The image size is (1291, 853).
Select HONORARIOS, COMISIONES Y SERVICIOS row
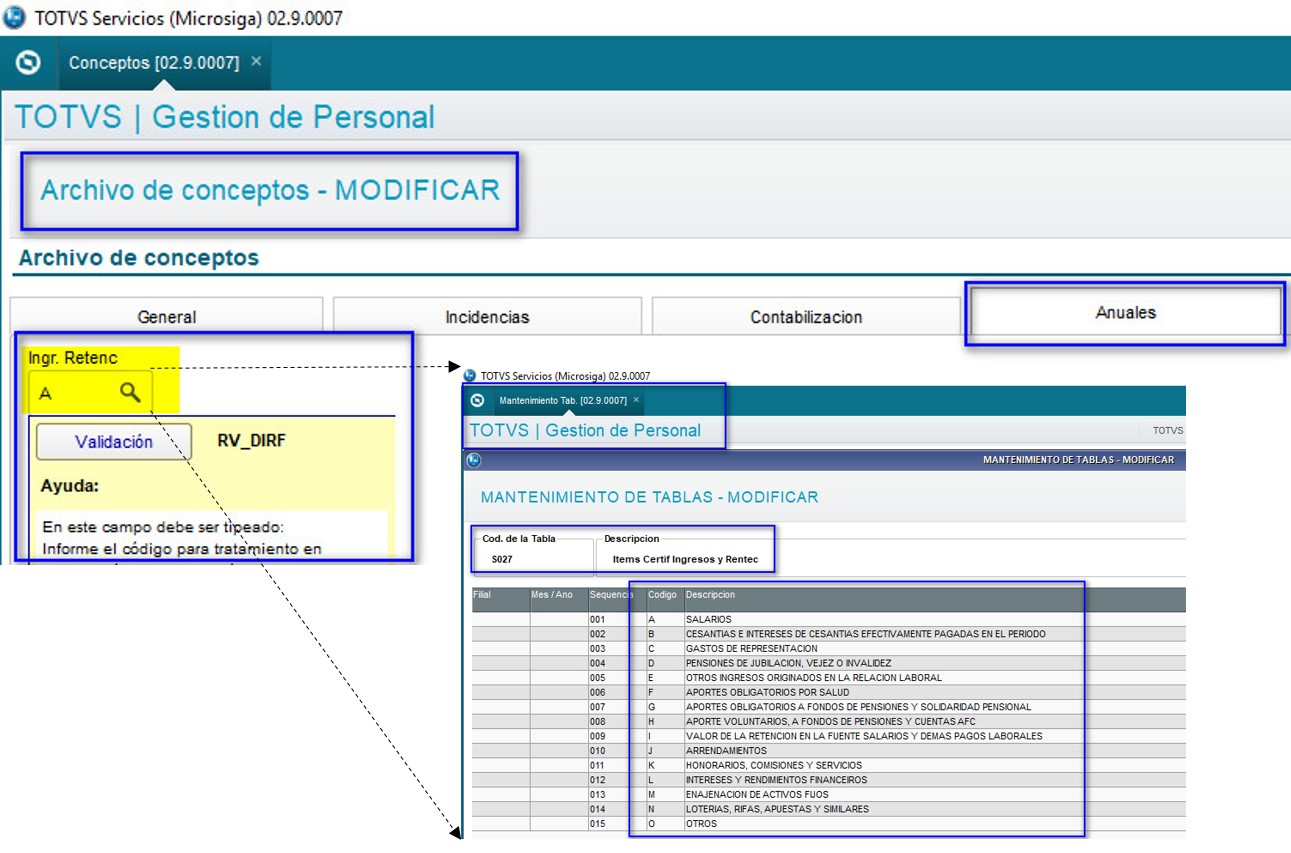[829, 765]
